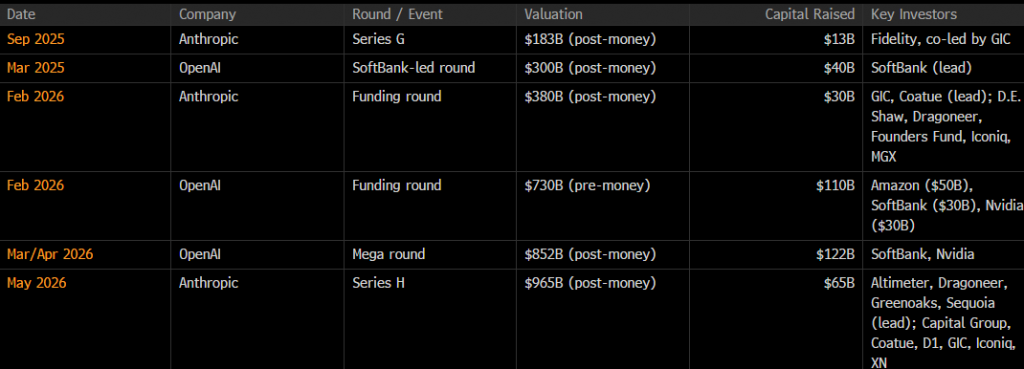The width and height of the screenshot is (1024, 369).
Task: Click the Company column header
Action: coord(207,14)
